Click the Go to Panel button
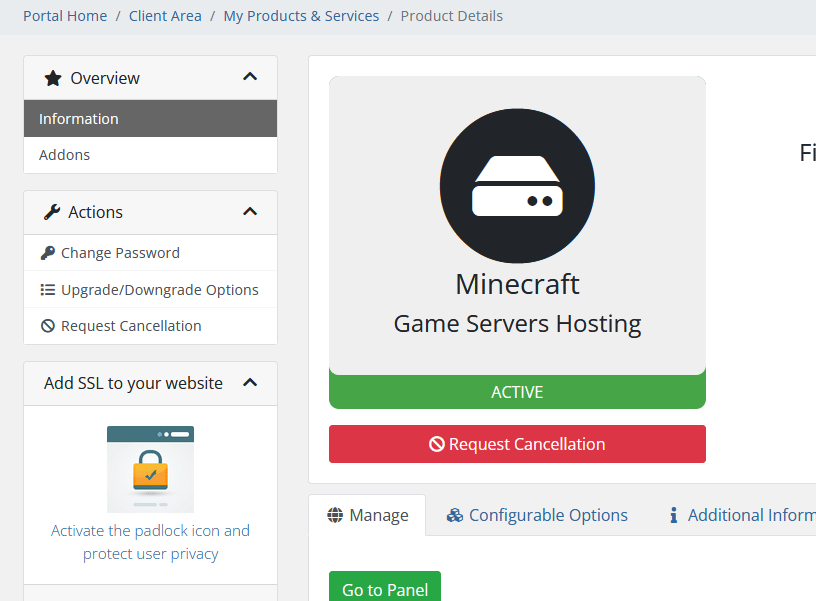This screenshot has height=601, width=816. pyautogui.click(x=385, y=587)
